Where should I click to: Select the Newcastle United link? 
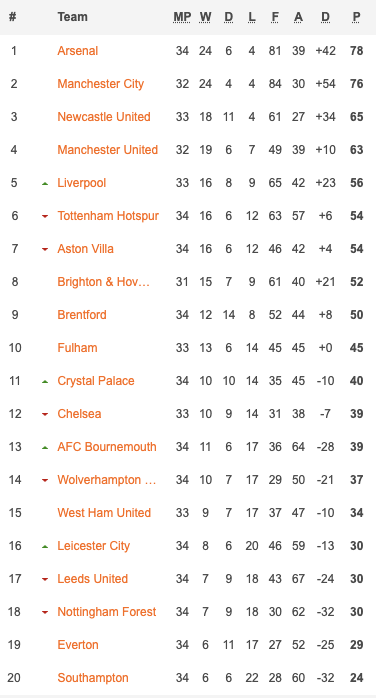point(104,117)
